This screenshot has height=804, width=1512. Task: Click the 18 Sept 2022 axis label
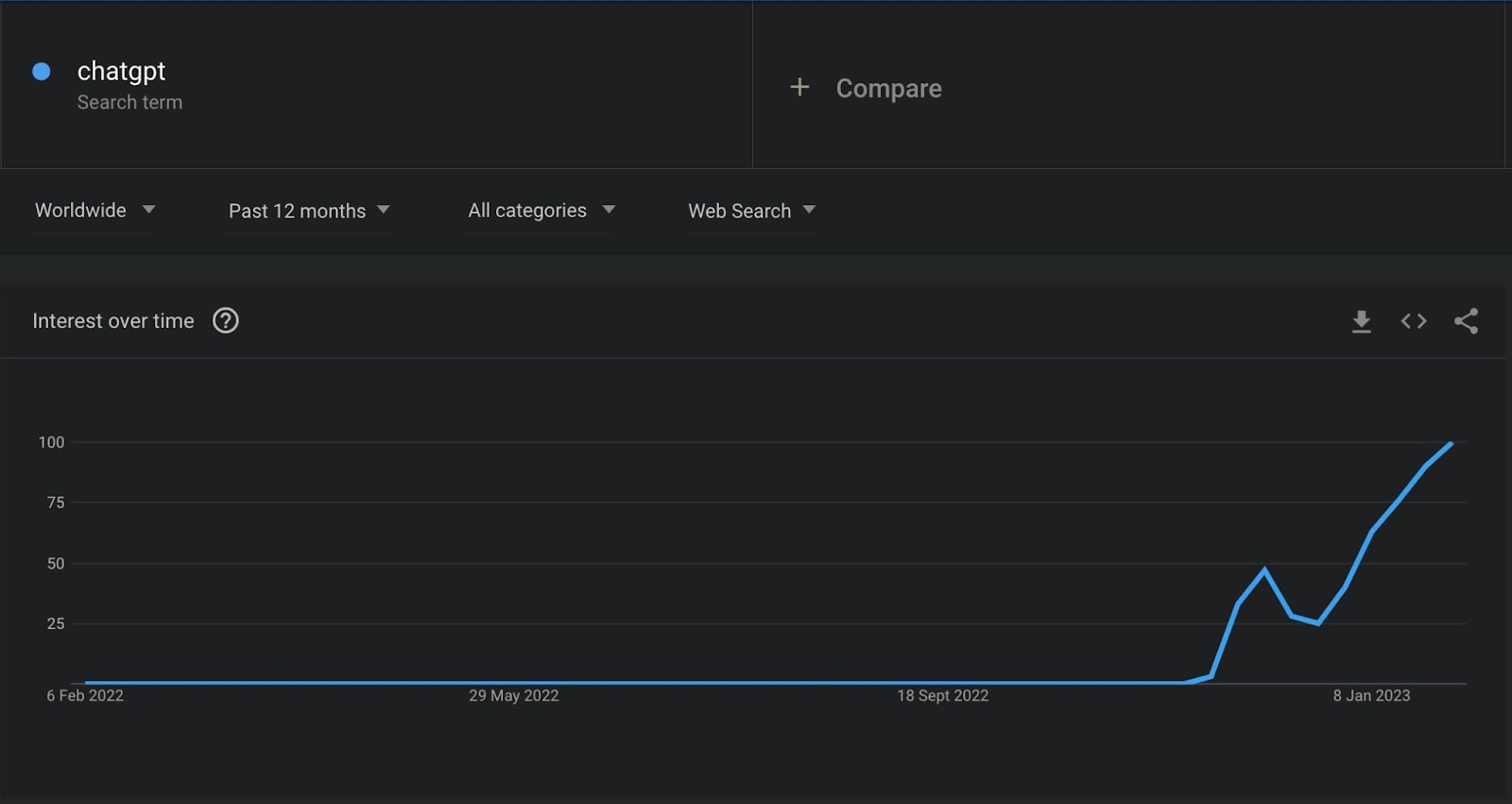943,695
